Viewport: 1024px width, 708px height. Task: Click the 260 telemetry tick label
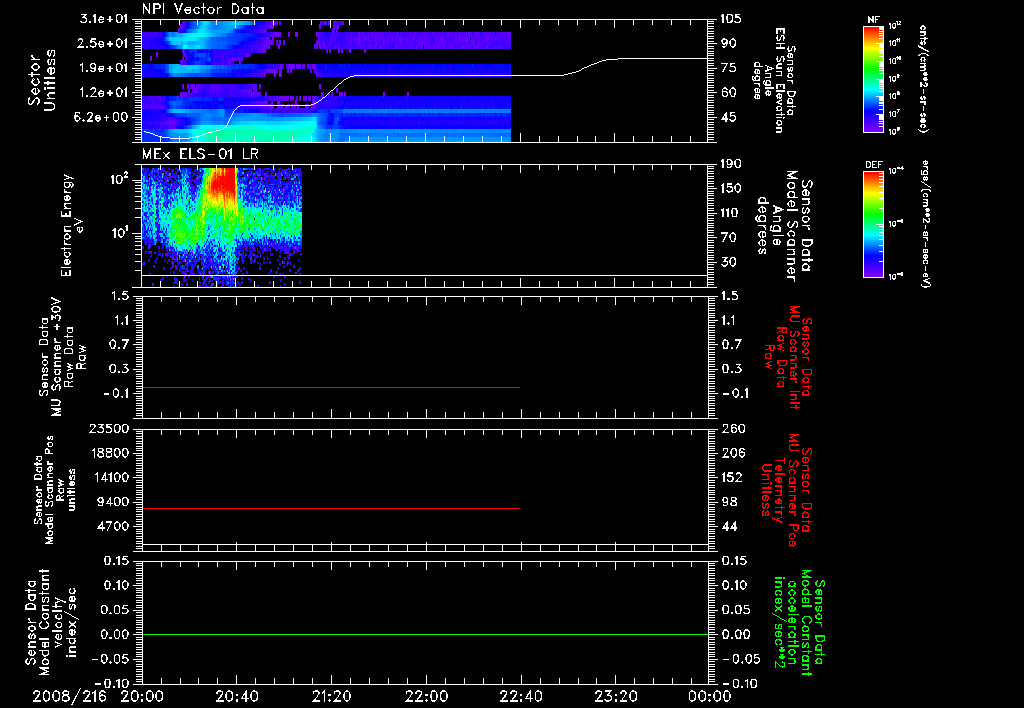point(732,428)
